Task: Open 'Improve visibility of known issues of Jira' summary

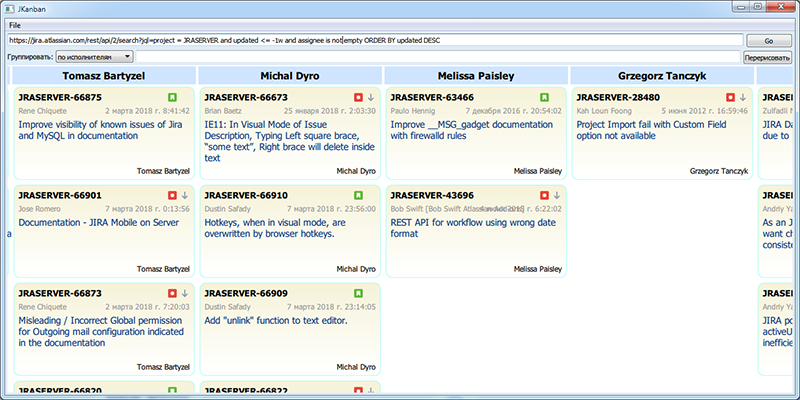Action: pos(101,130)
